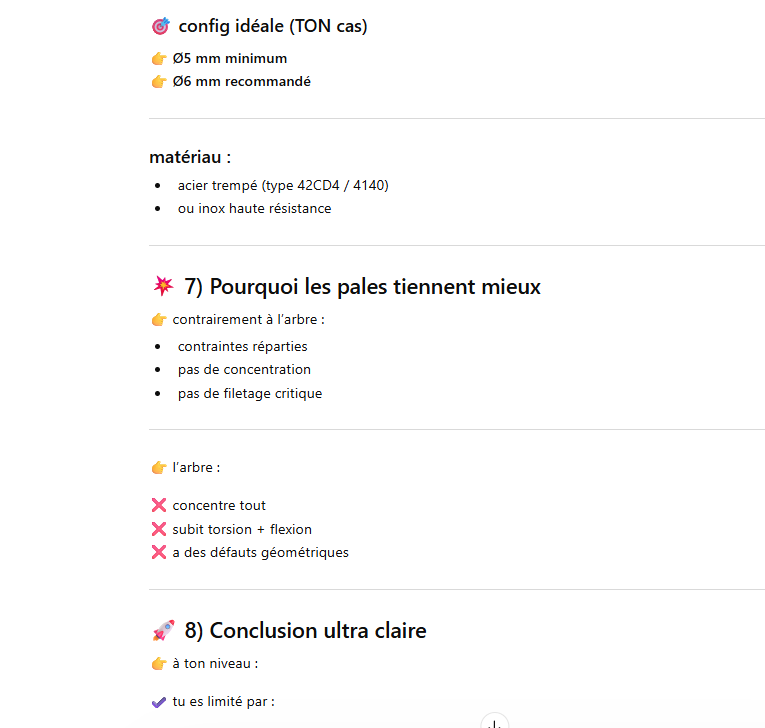Click the red X beside concentre tout

[x=158, y=505]
